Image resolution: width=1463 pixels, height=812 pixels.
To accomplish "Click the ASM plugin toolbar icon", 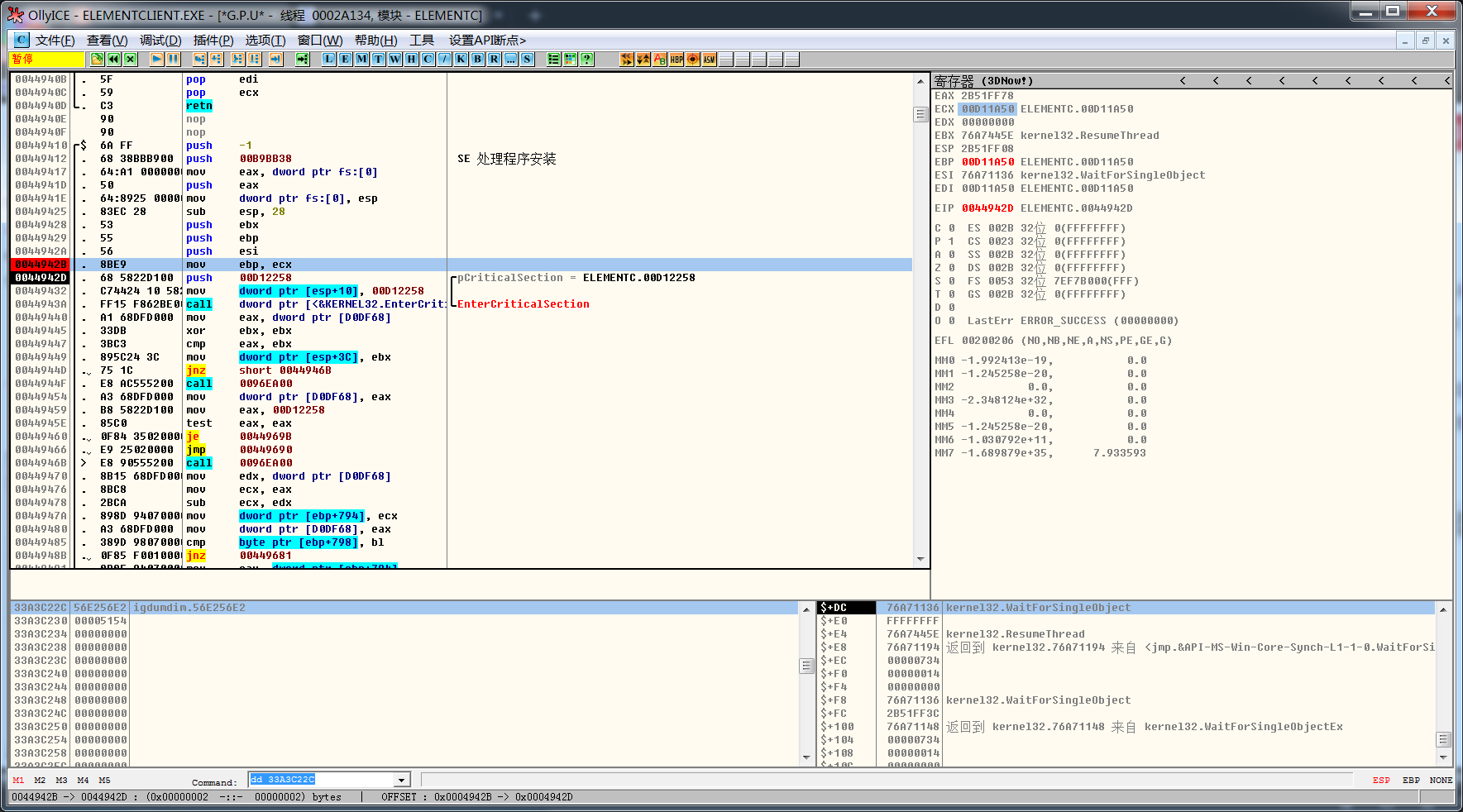I will pos(710,60).
